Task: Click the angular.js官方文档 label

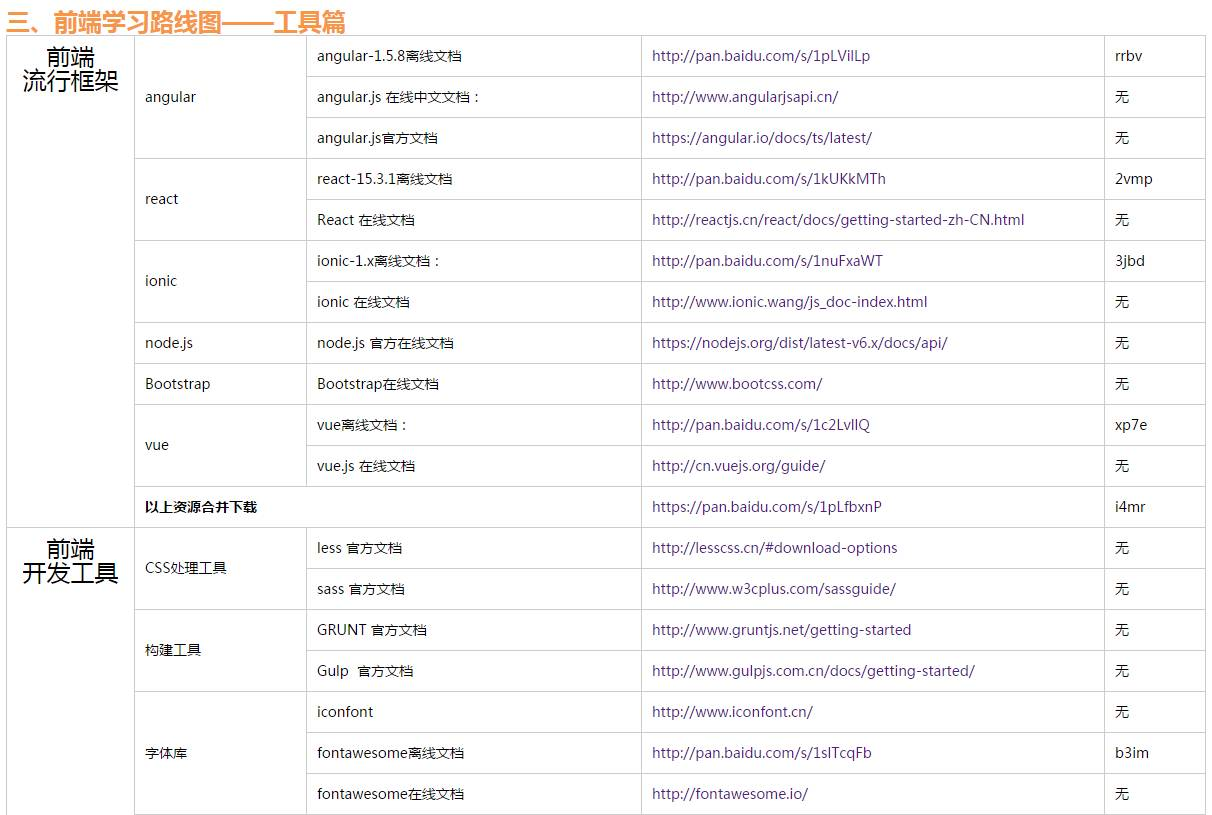Action: tap(377, 138)
